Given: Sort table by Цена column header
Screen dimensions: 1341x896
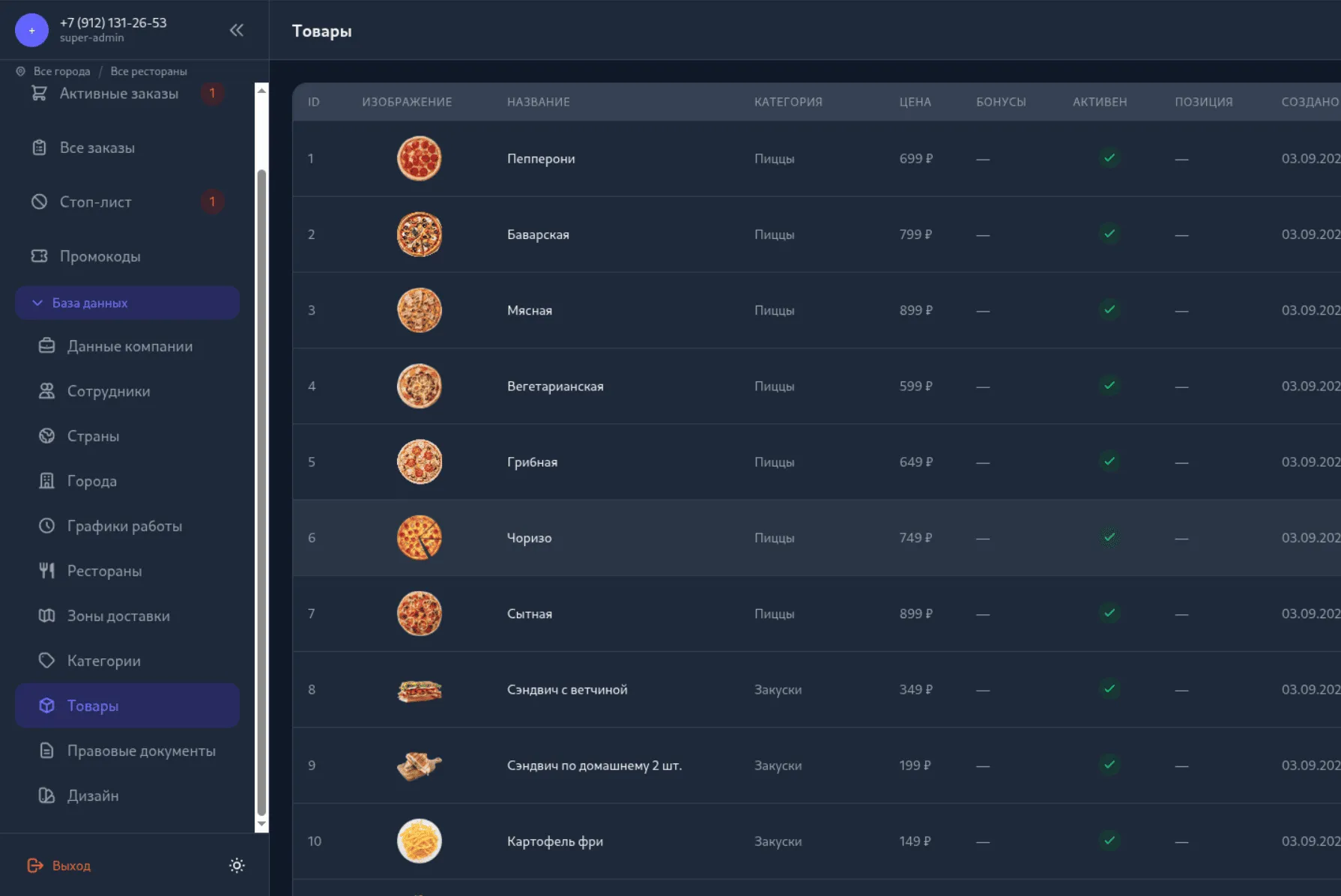Looking at the screenshot, I should pyautogui.click(x=915, y=102).
